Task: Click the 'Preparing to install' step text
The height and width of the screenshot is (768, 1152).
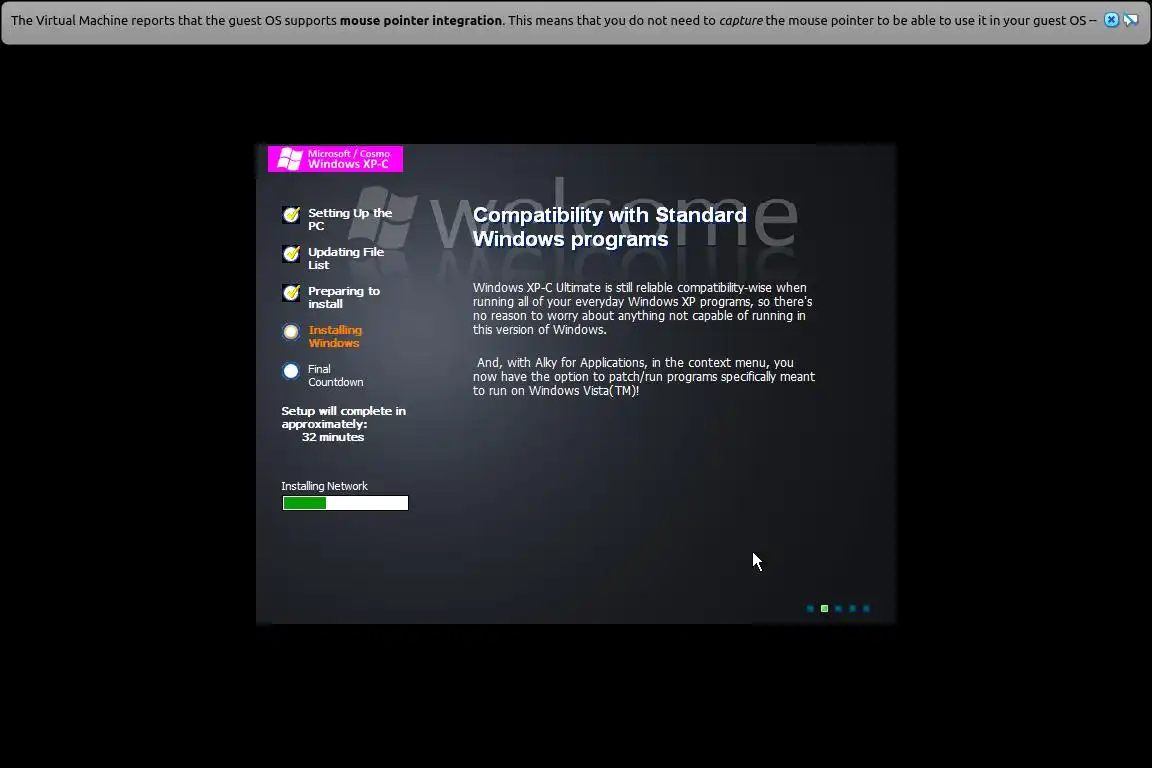Action: point(344,297)
